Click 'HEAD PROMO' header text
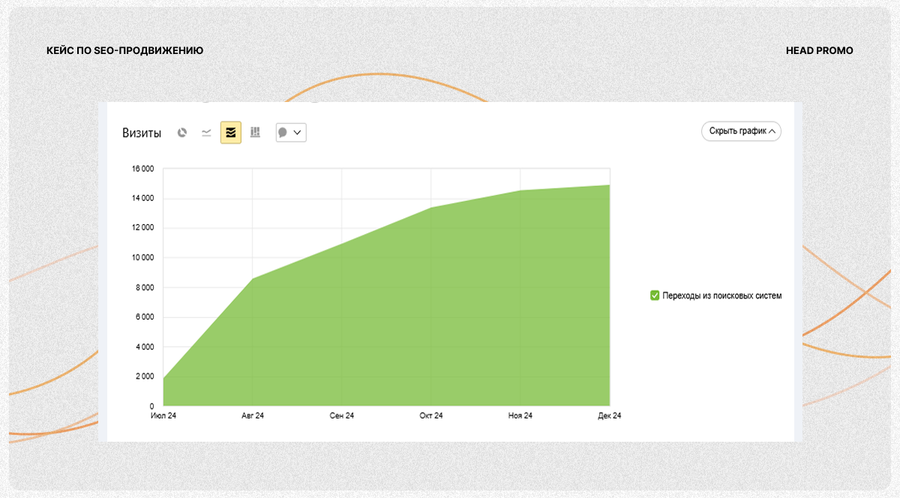This screenshot has height=498, width=900. coord(819,50)
